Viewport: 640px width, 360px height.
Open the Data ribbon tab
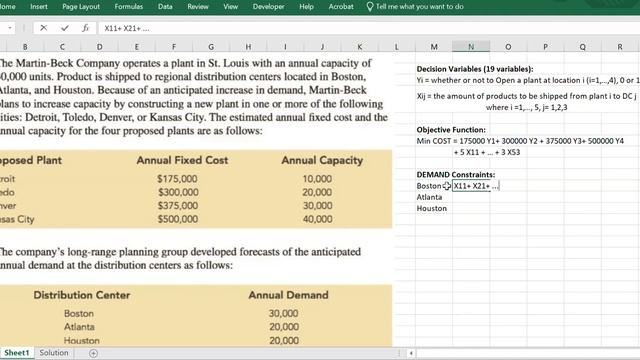click(x=165, y=7)
